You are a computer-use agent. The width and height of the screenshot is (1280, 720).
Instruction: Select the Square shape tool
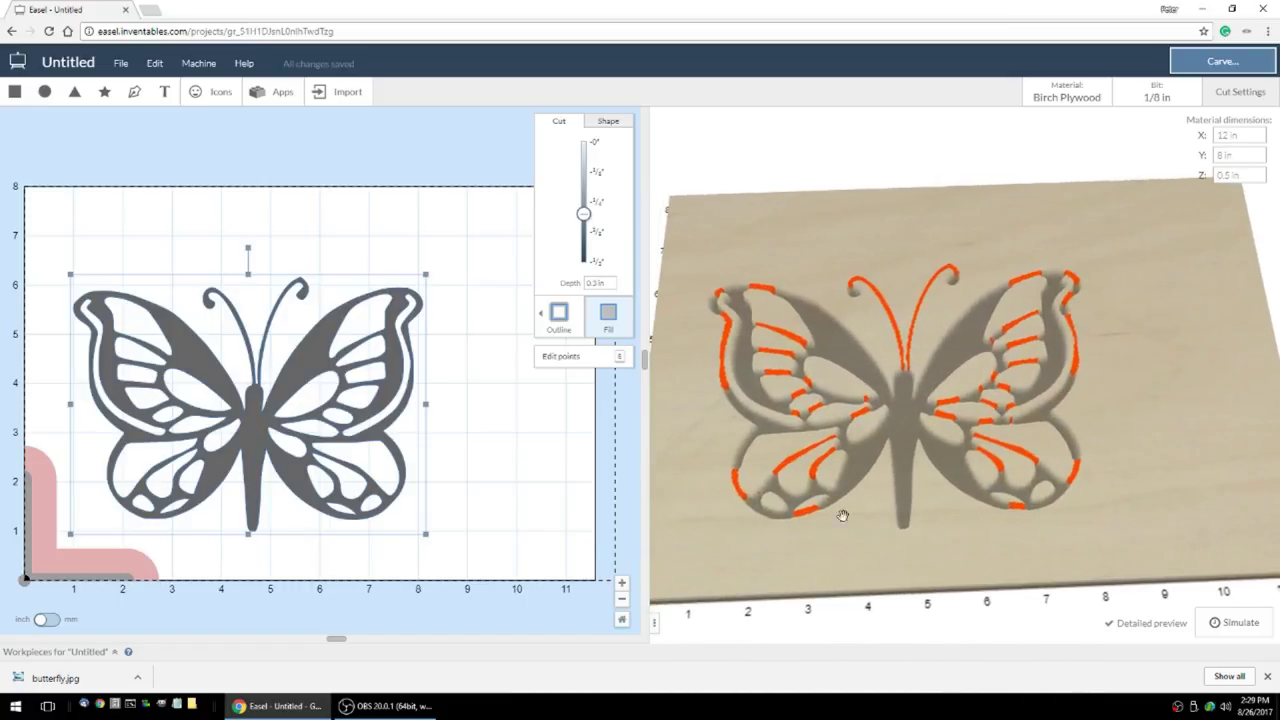click(x=15, y=92)
